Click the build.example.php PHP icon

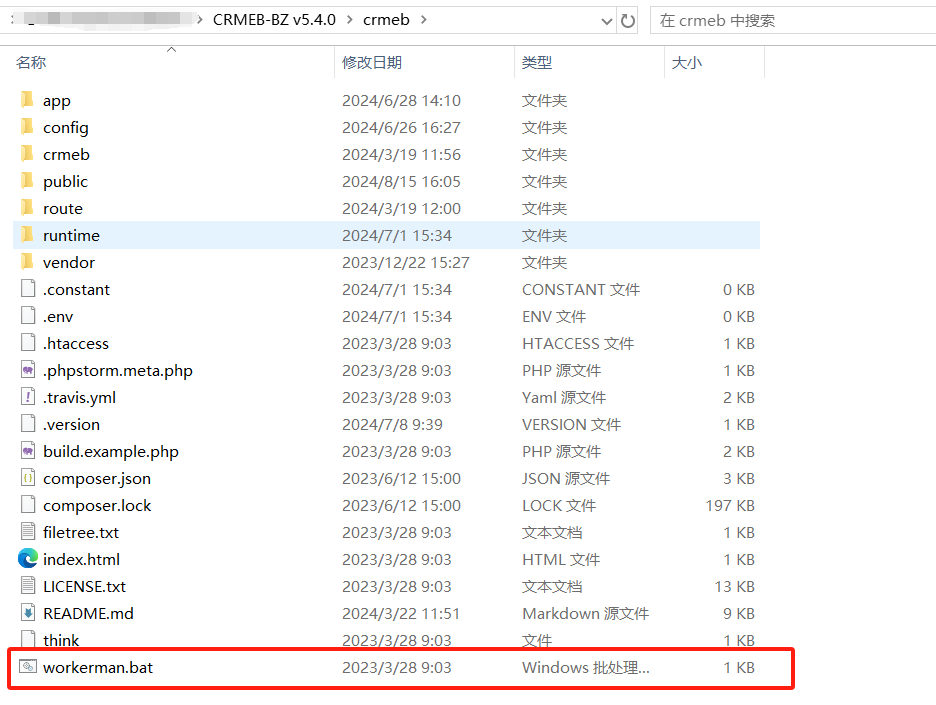pyautogui.click(x=28, y=451)
